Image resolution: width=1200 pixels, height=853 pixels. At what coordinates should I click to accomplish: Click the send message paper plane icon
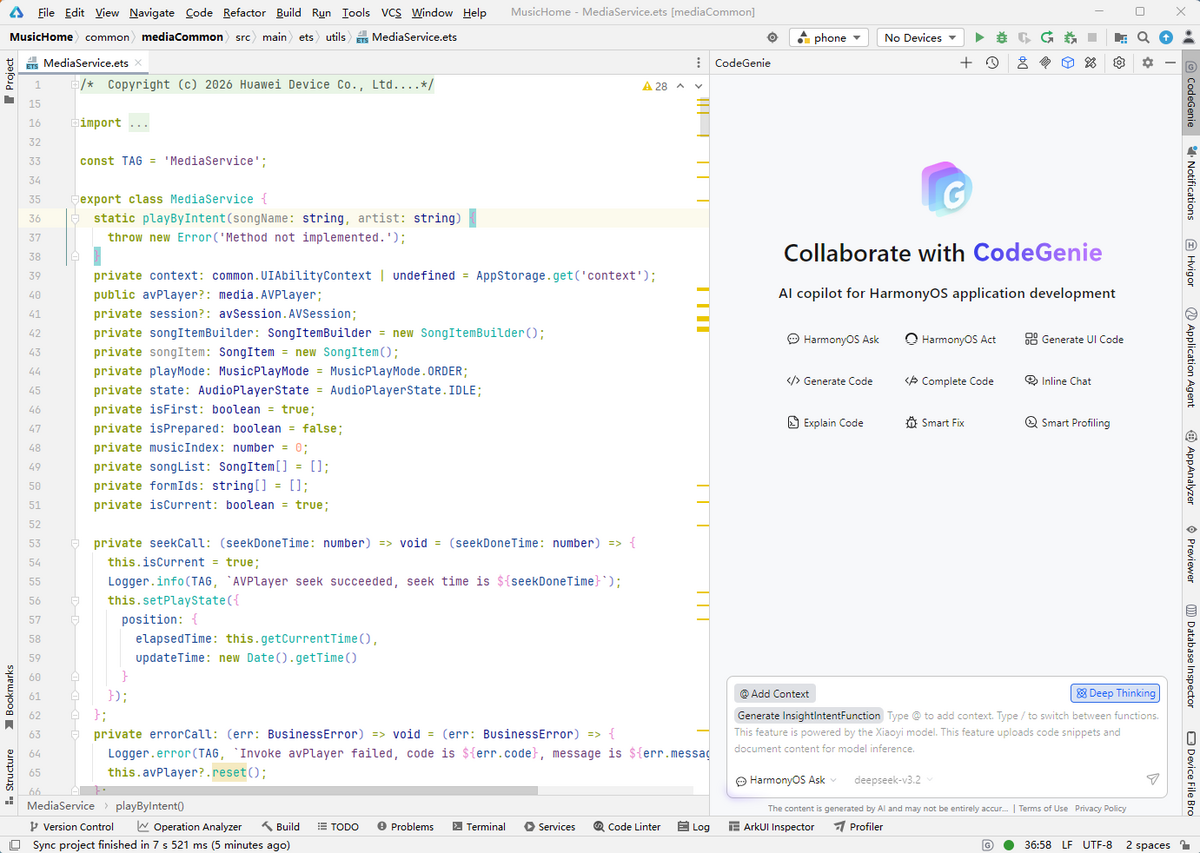click(x=1152, y=779)
